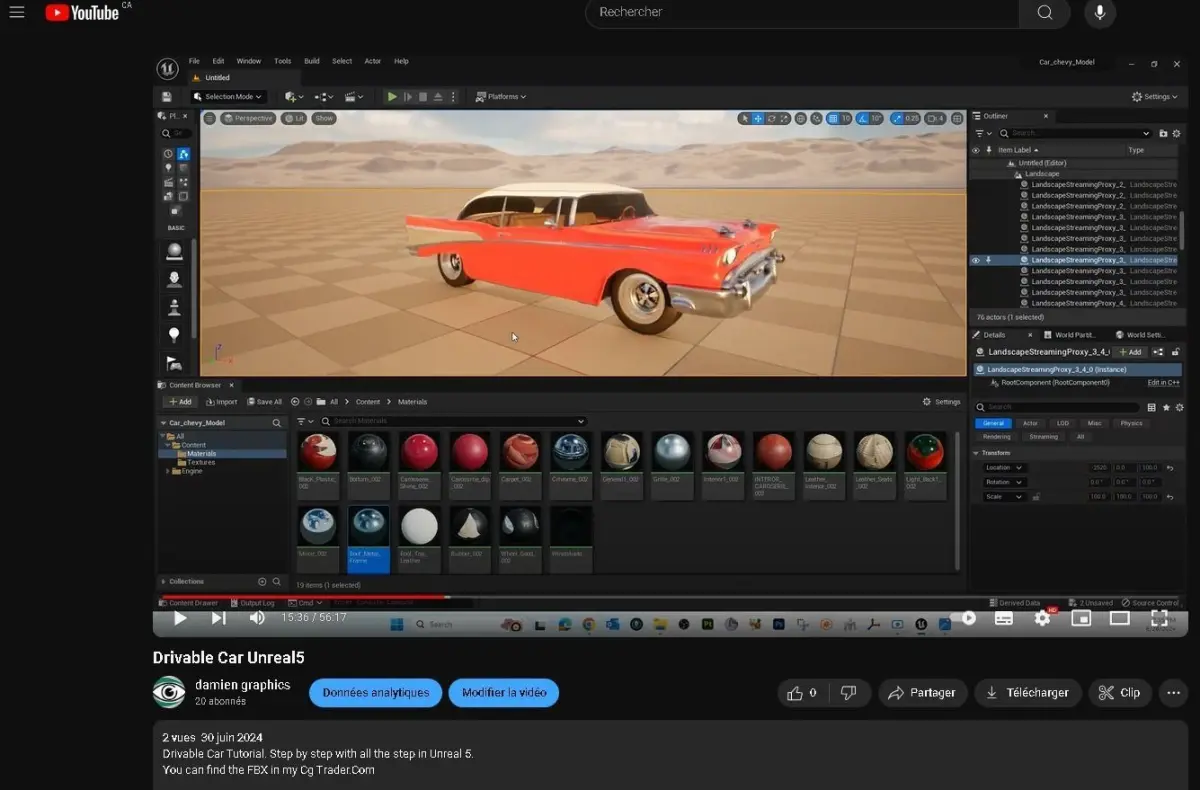Click Modifier la vidéo button
Image resolution: width=1200 pixels, height=790 pixels.
(x=504, y=692)
